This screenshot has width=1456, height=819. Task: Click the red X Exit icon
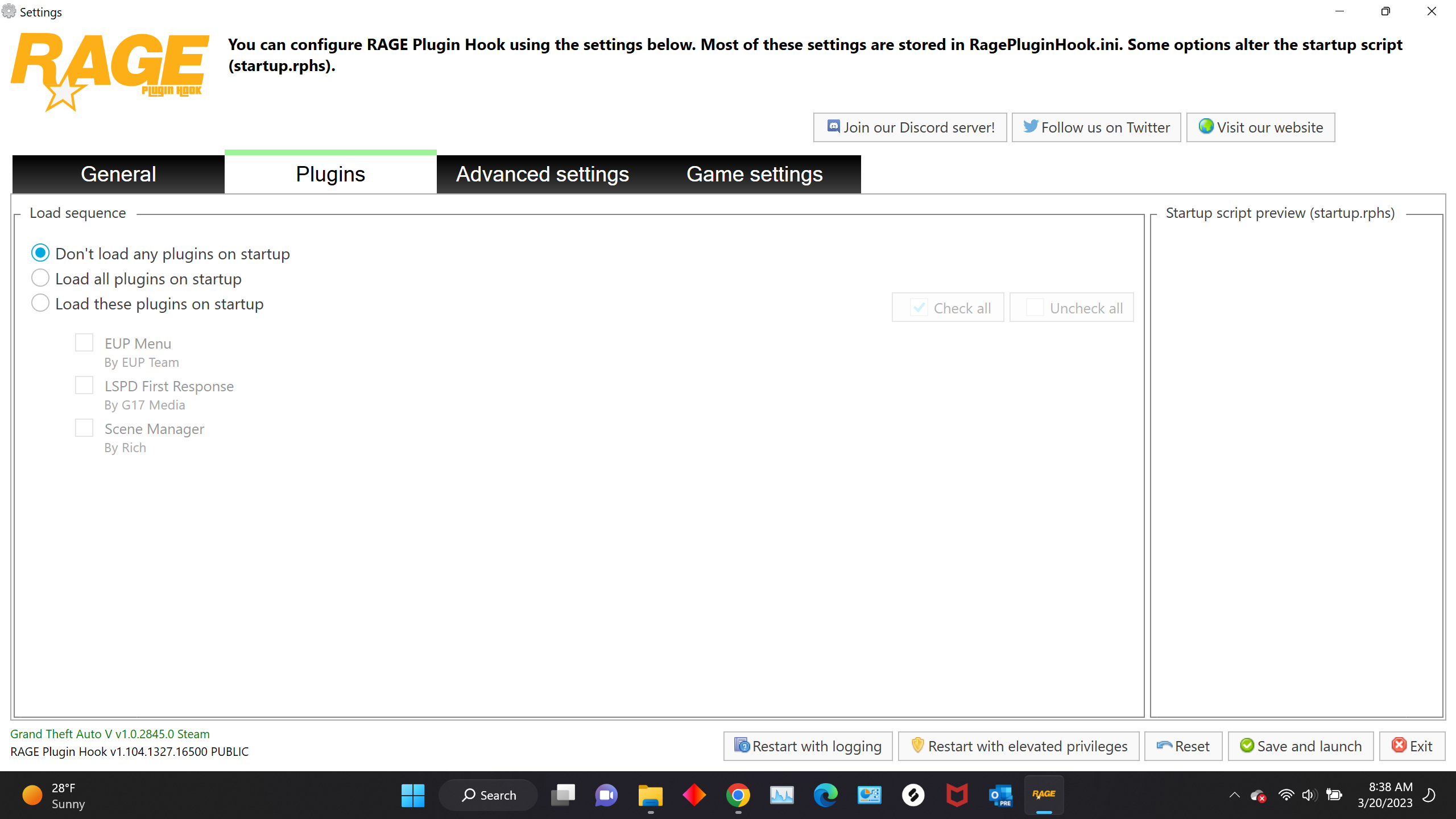coord(1399,746)
